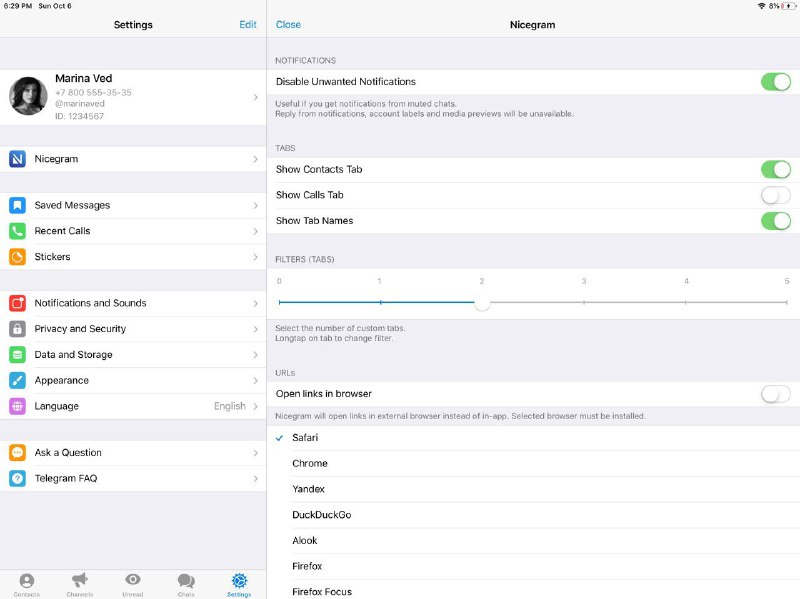This screenshot has height=599, width=800.
Task: Open the Nicegram row chevron
Action: (x=256, y=159)
